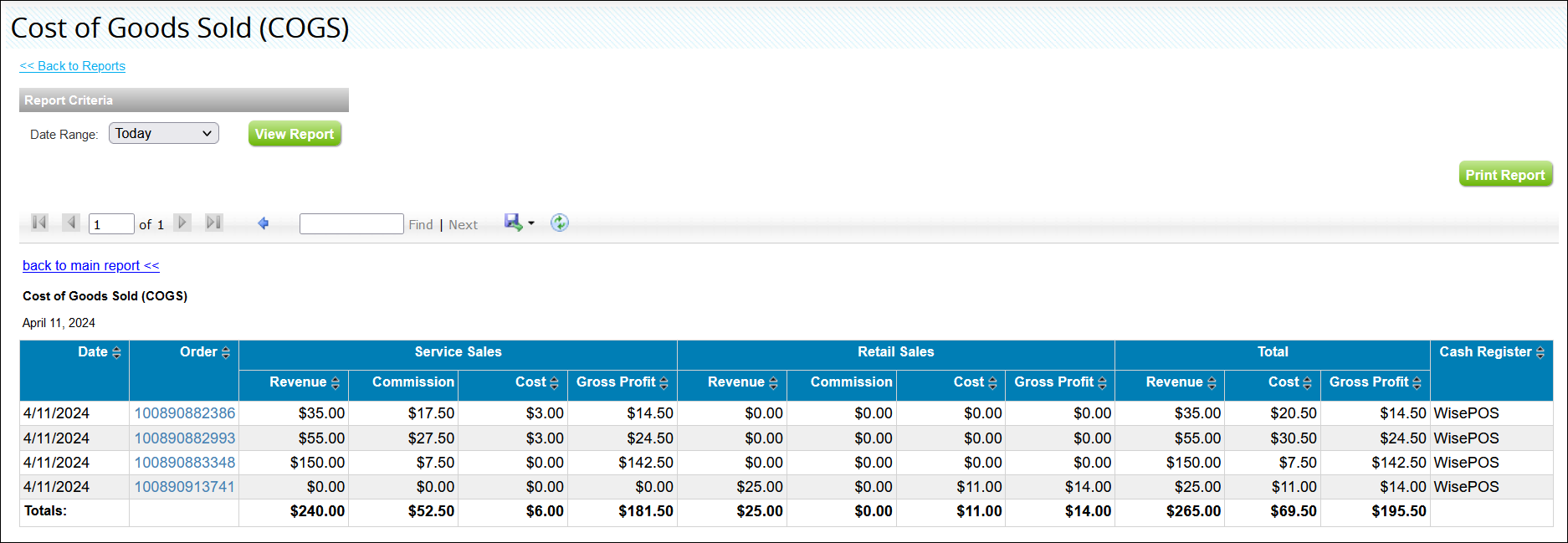
Task: Sort Retail Sales Revenue column
Action: [x=773, y=383]
